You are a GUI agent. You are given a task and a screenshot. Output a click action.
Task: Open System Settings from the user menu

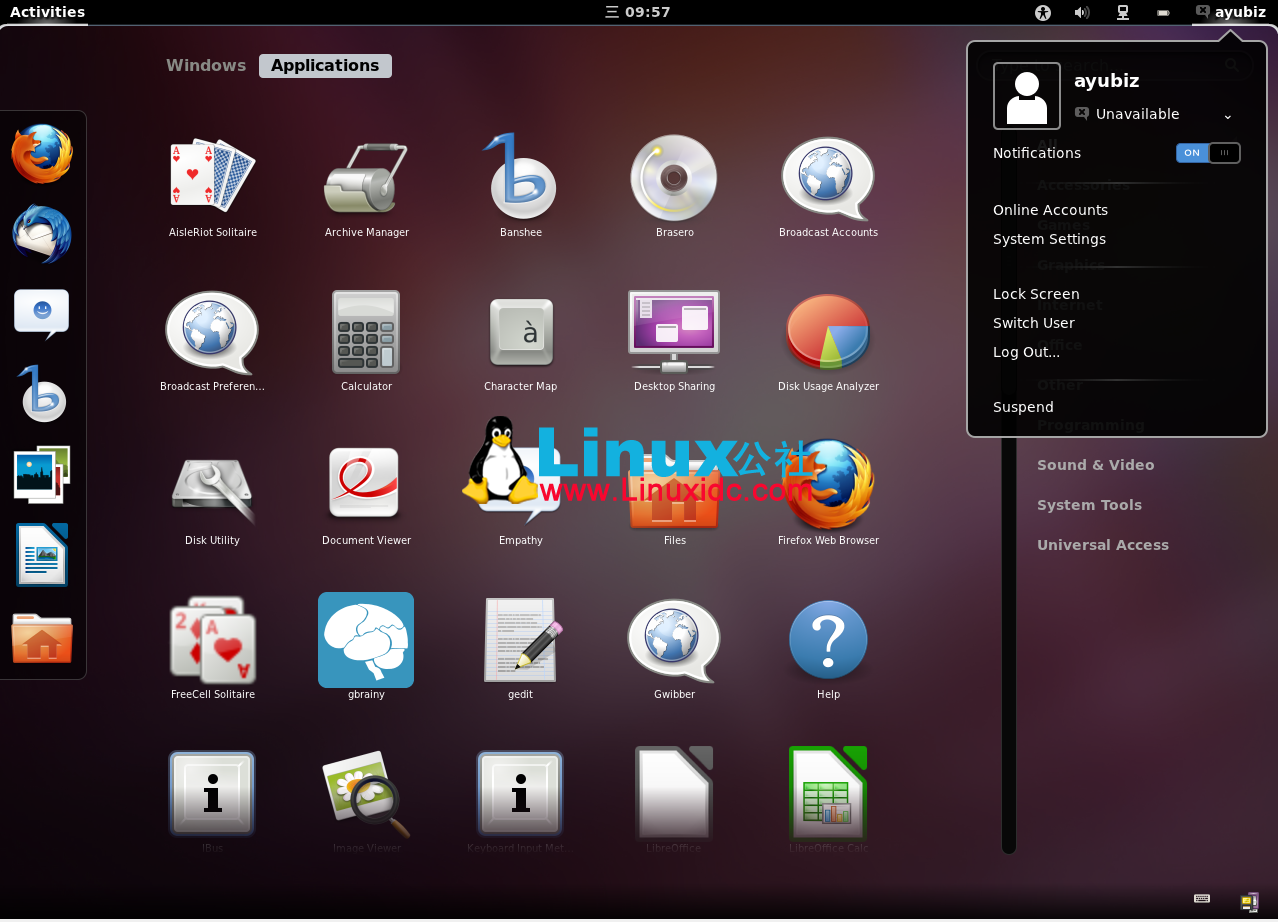click(x=1049, y=239)
